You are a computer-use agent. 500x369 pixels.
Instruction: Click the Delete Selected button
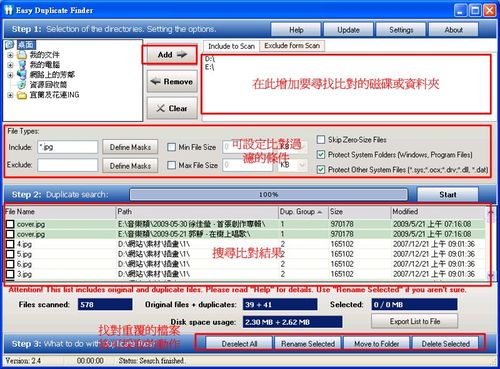tap(446, 344)
